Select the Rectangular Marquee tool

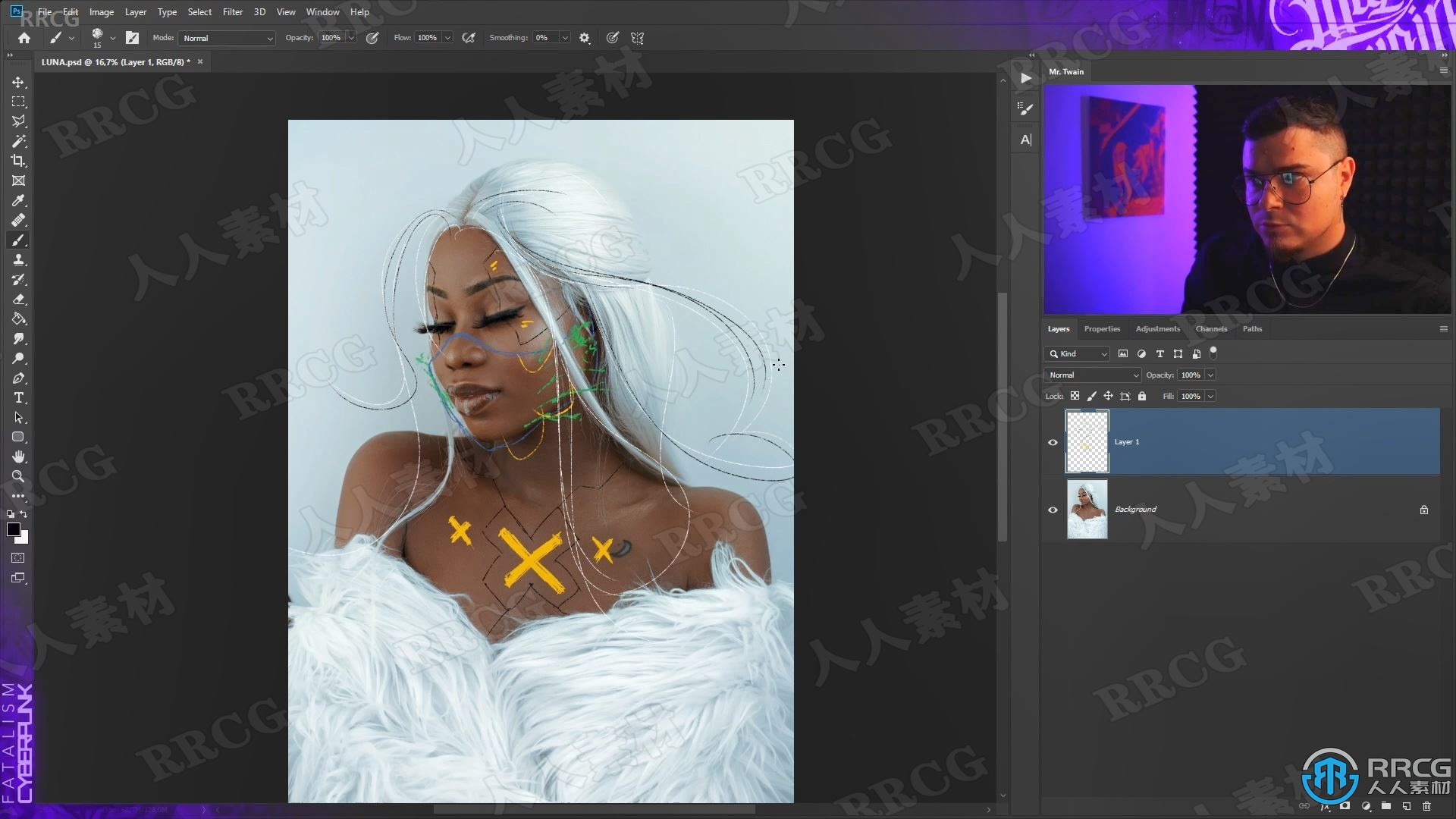coord(18,102)
